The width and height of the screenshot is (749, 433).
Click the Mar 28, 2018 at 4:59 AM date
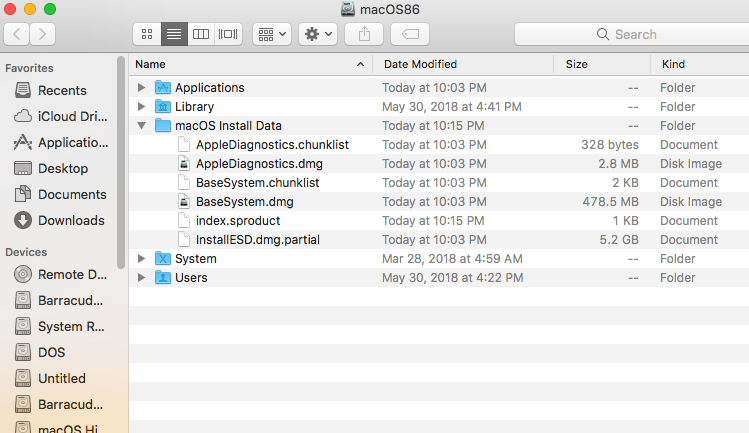[x=452, y=259]
